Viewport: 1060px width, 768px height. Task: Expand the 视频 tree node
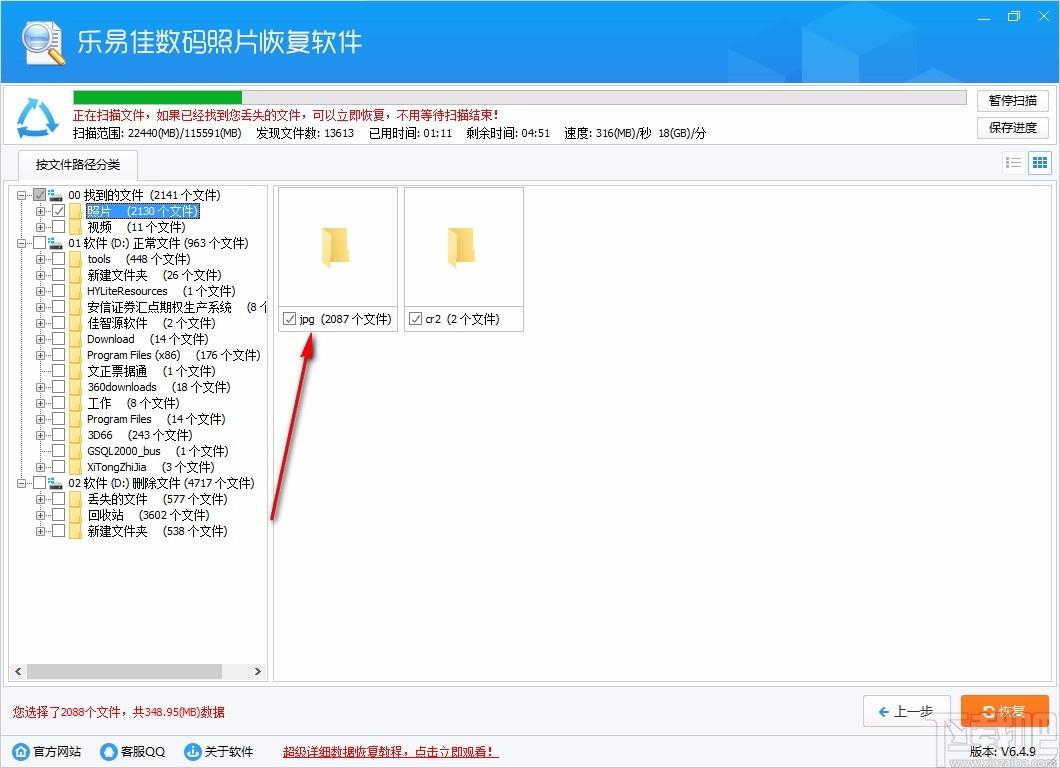tap(41, 227)
